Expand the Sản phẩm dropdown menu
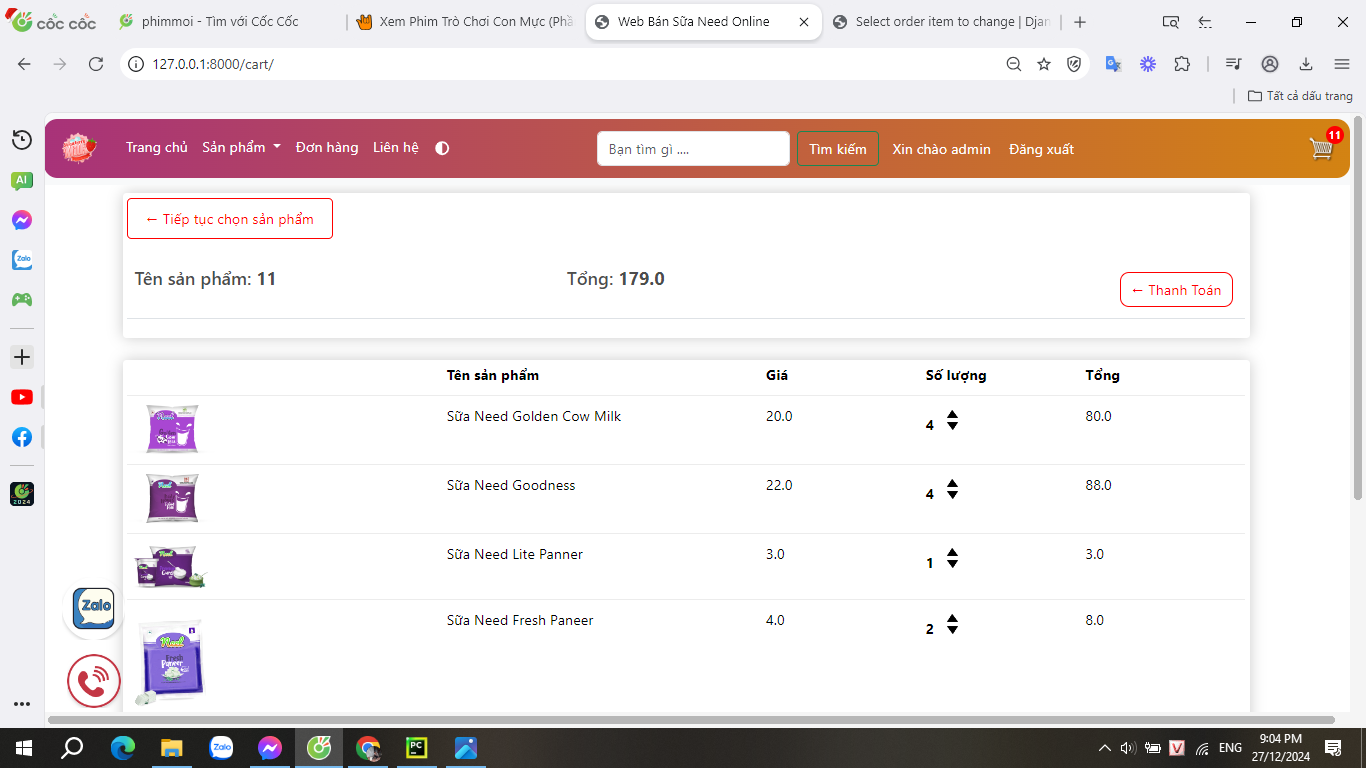The image size is (1366, 768). click(241, 147)
